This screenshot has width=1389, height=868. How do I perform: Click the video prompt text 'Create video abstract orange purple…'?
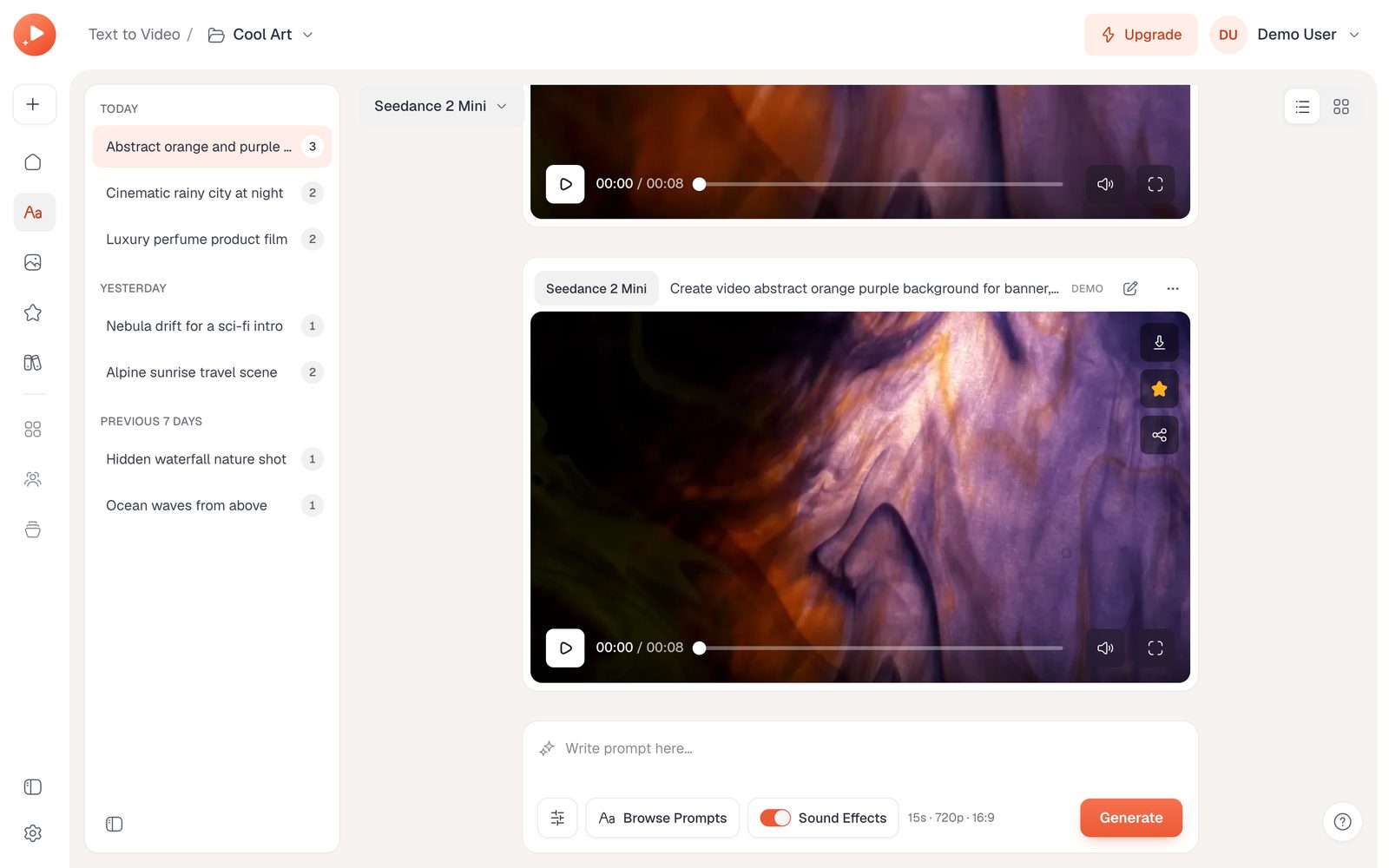(x=864, y=288)
